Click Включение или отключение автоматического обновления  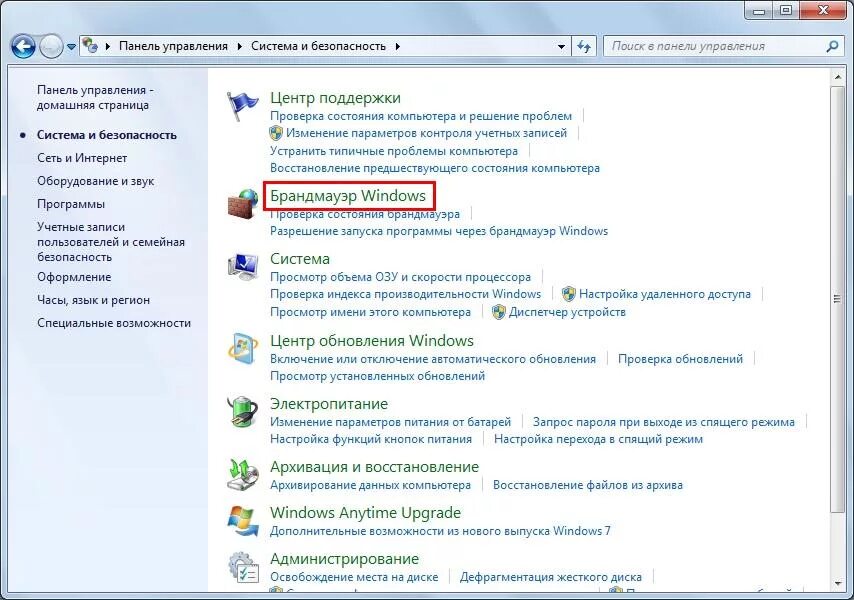coord(432,359)
